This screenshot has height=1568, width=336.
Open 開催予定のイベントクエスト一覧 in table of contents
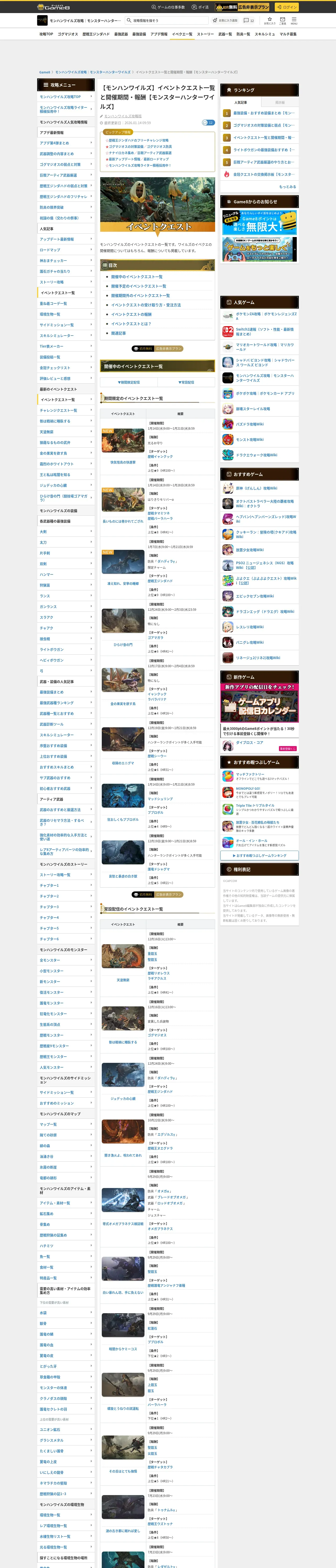pos(138,286)
